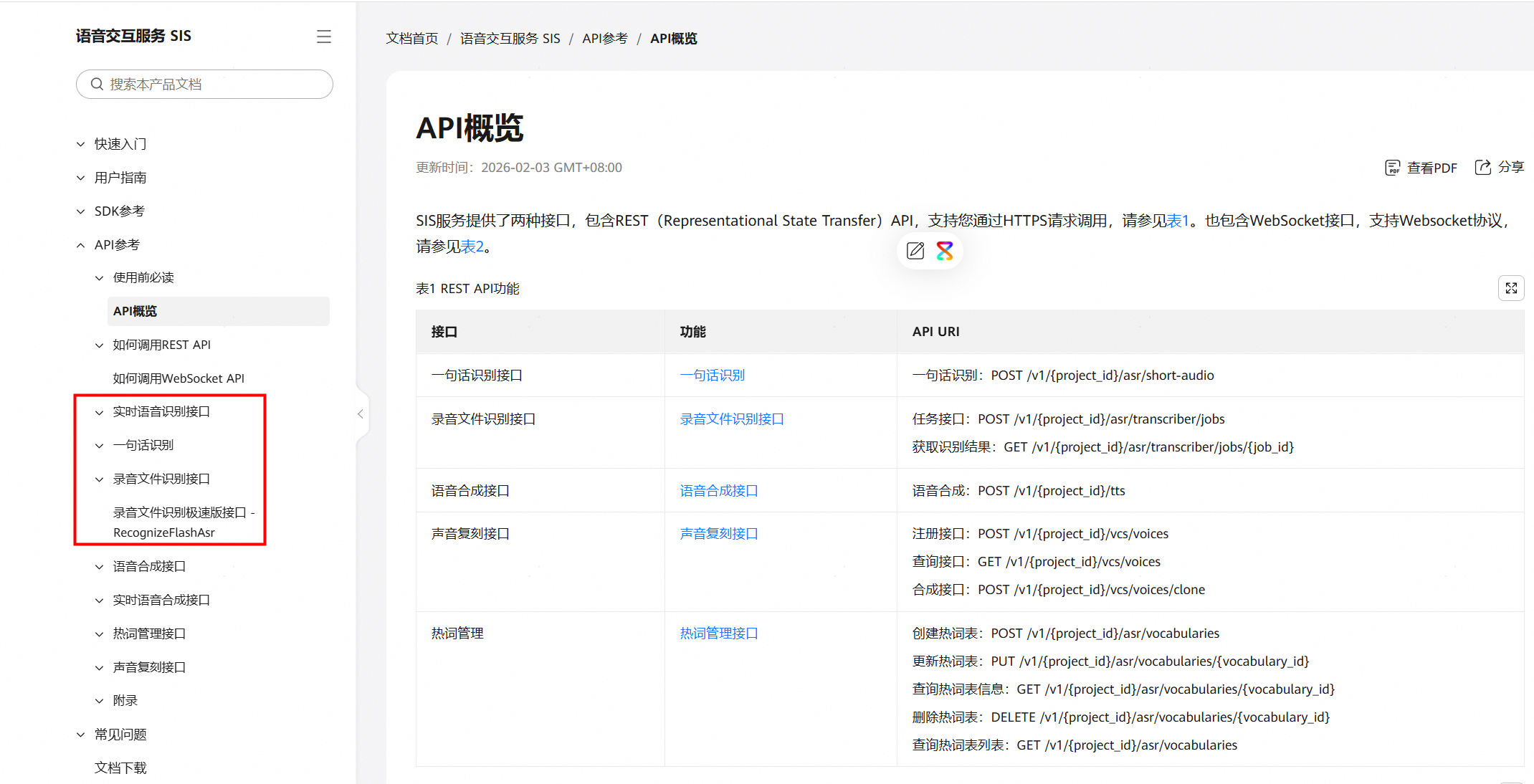Click the search magnifier icon
Image resolution: width=1534 pixels, height=784 pixels.
[97, 85]
